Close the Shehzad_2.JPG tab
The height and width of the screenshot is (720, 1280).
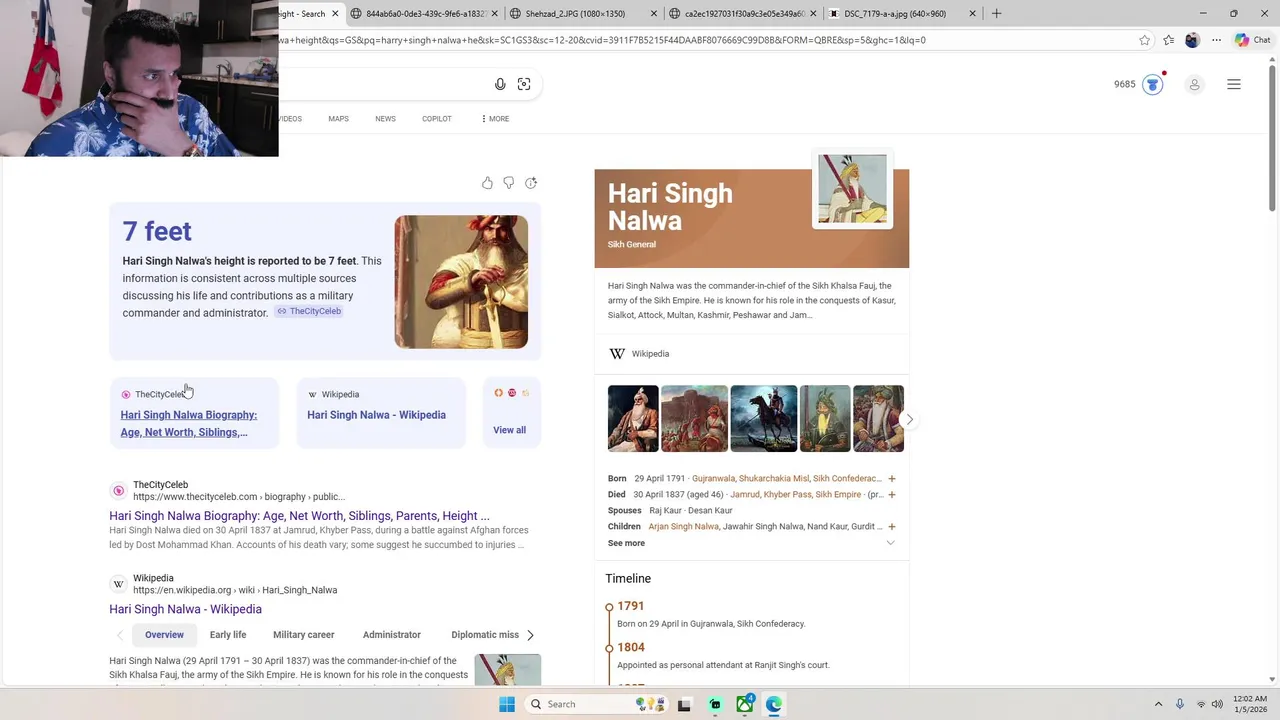[654, 14]
